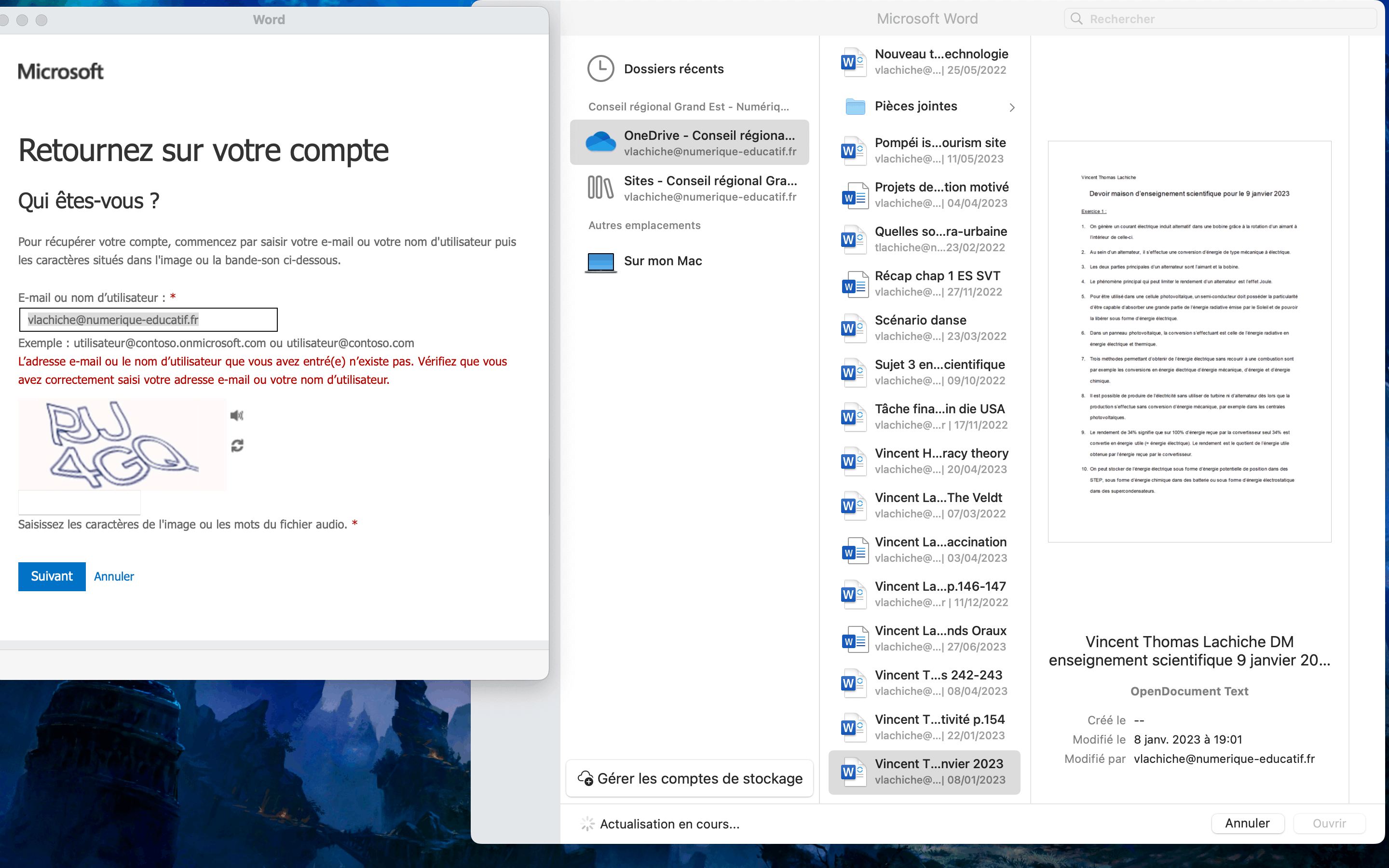Select file name Tâche fina...in die USA
The width and height of the screenshot is (1389, 868).
pos(940,409)
